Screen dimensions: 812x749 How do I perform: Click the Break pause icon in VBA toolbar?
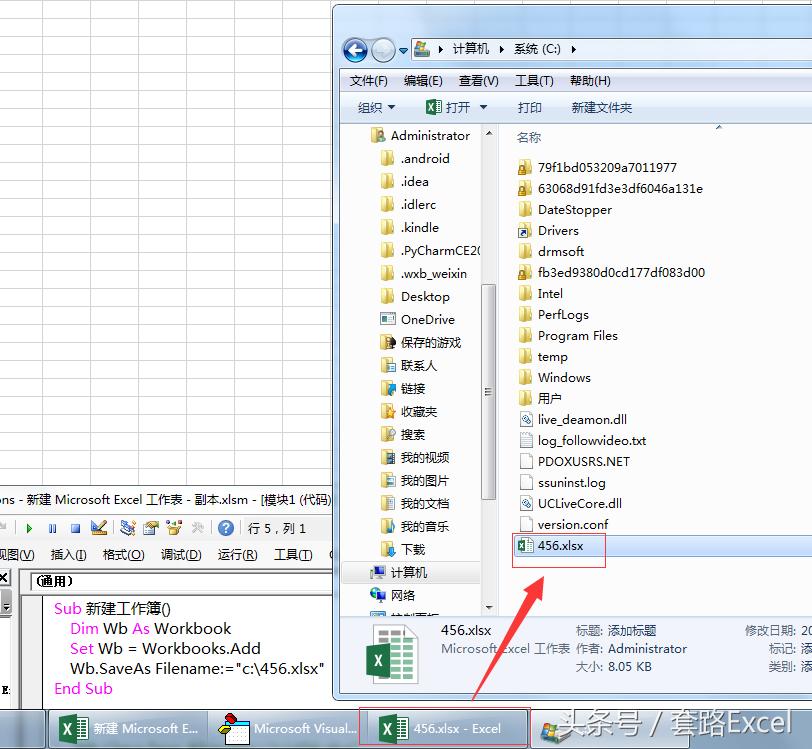[x=52, y=528]
